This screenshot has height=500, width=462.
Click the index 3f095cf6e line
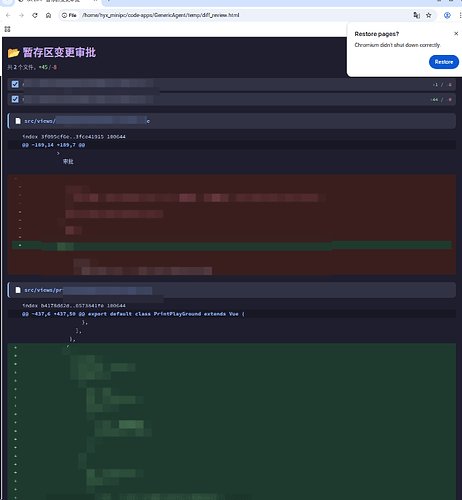74,137
